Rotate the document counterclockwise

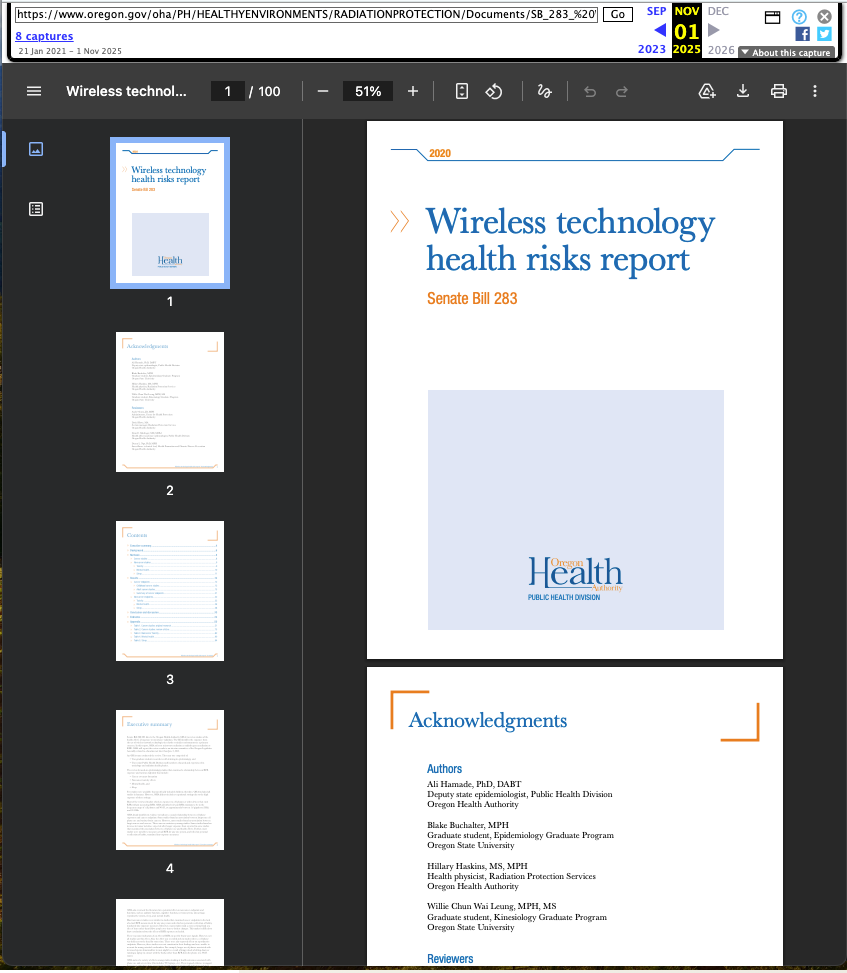(x=494, y=91)
